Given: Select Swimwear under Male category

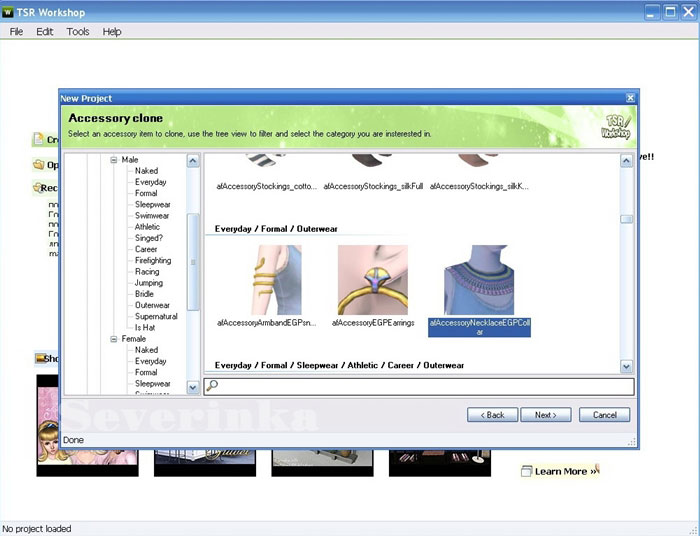Looking at the screenshot, I should (154, 216).
